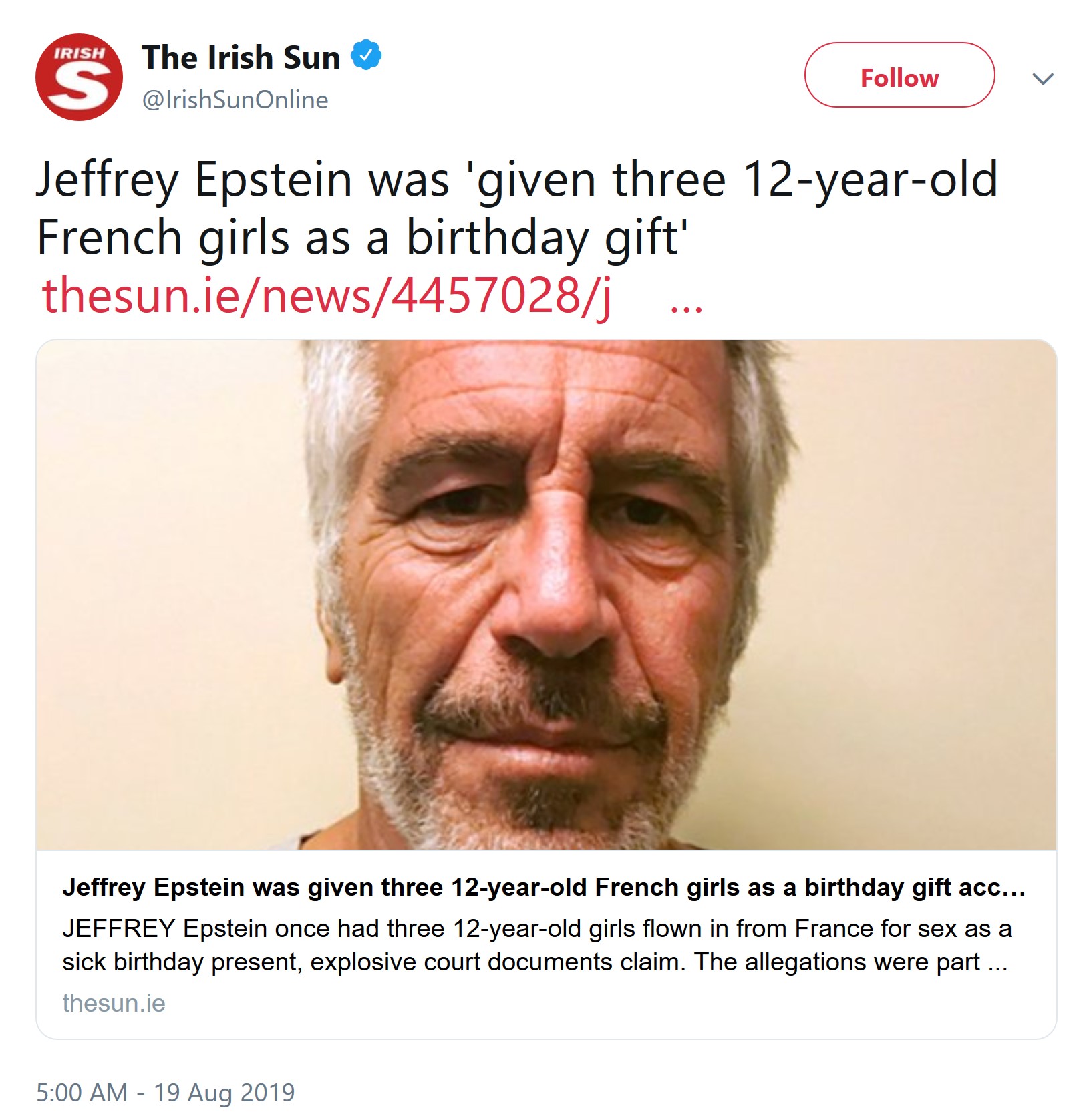Click the white S inside the logo
1089x1120 pixels.
click(x=80, y=86)
